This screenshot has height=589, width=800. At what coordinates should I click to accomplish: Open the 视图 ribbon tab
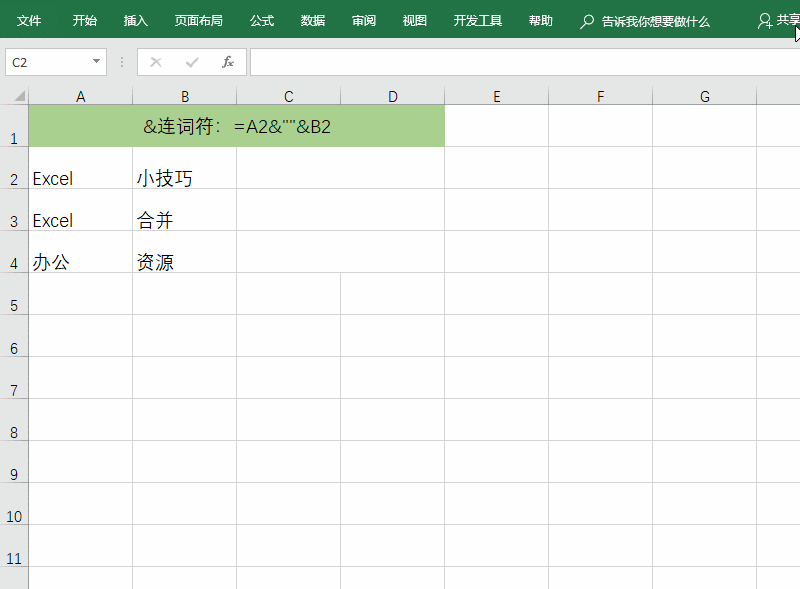click(x=414, y=20)
